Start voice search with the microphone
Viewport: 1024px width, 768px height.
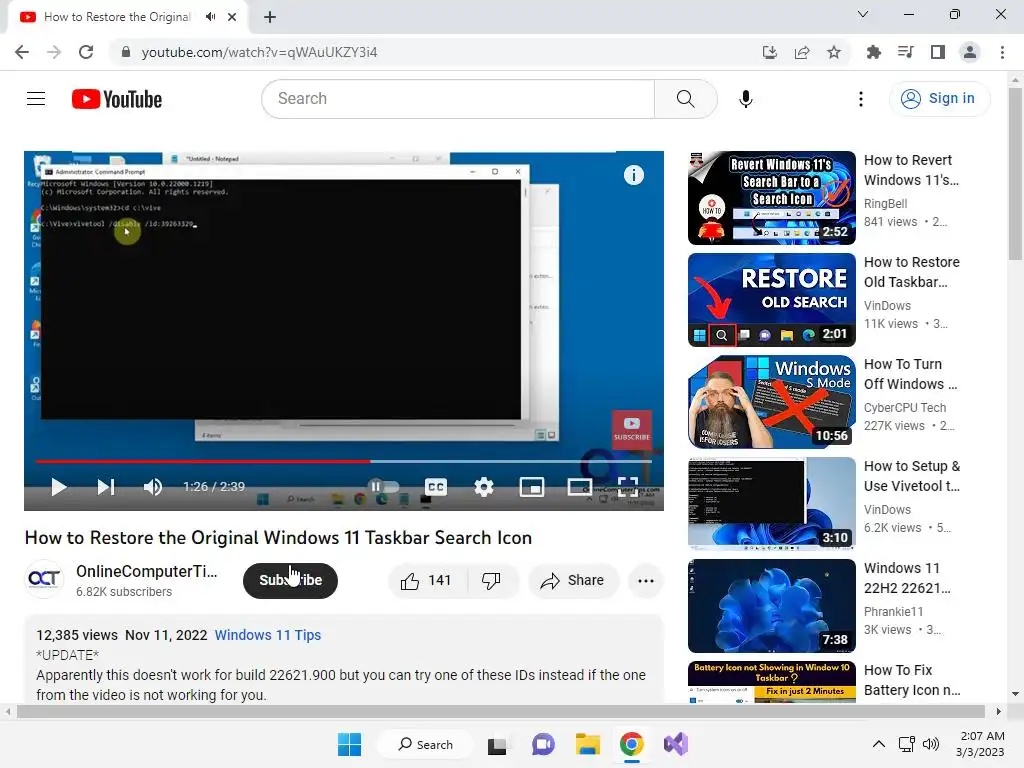[745, 99]
